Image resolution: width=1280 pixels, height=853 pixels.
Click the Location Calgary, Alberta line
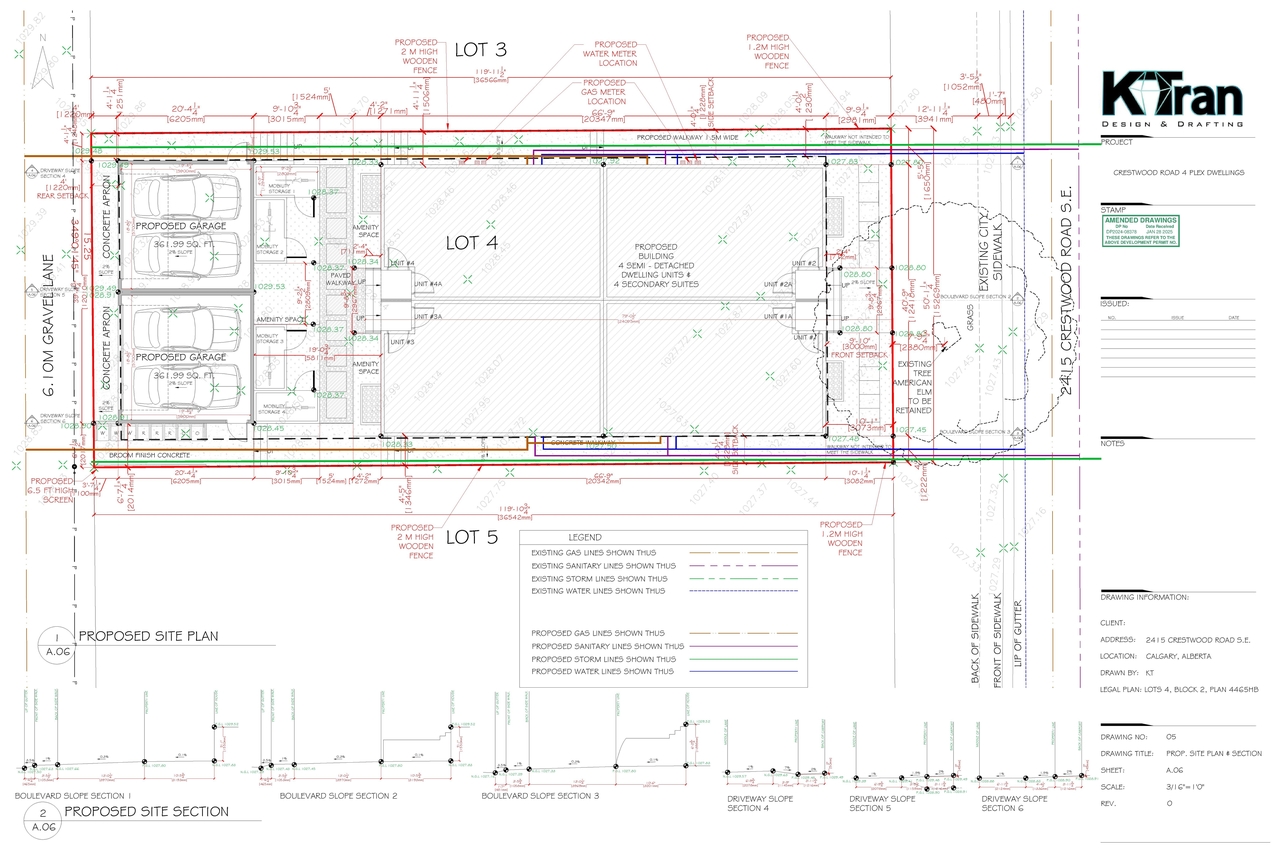1155,656
